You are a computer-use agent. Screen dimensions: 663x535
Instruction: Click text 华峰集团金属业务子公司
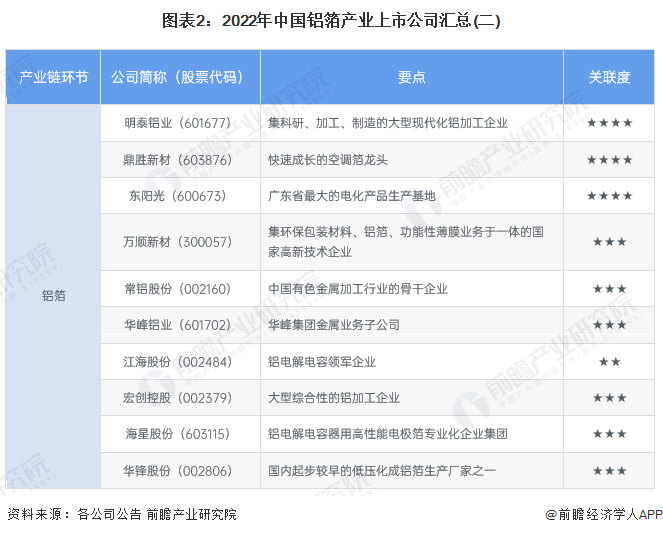tap(334, 325)
